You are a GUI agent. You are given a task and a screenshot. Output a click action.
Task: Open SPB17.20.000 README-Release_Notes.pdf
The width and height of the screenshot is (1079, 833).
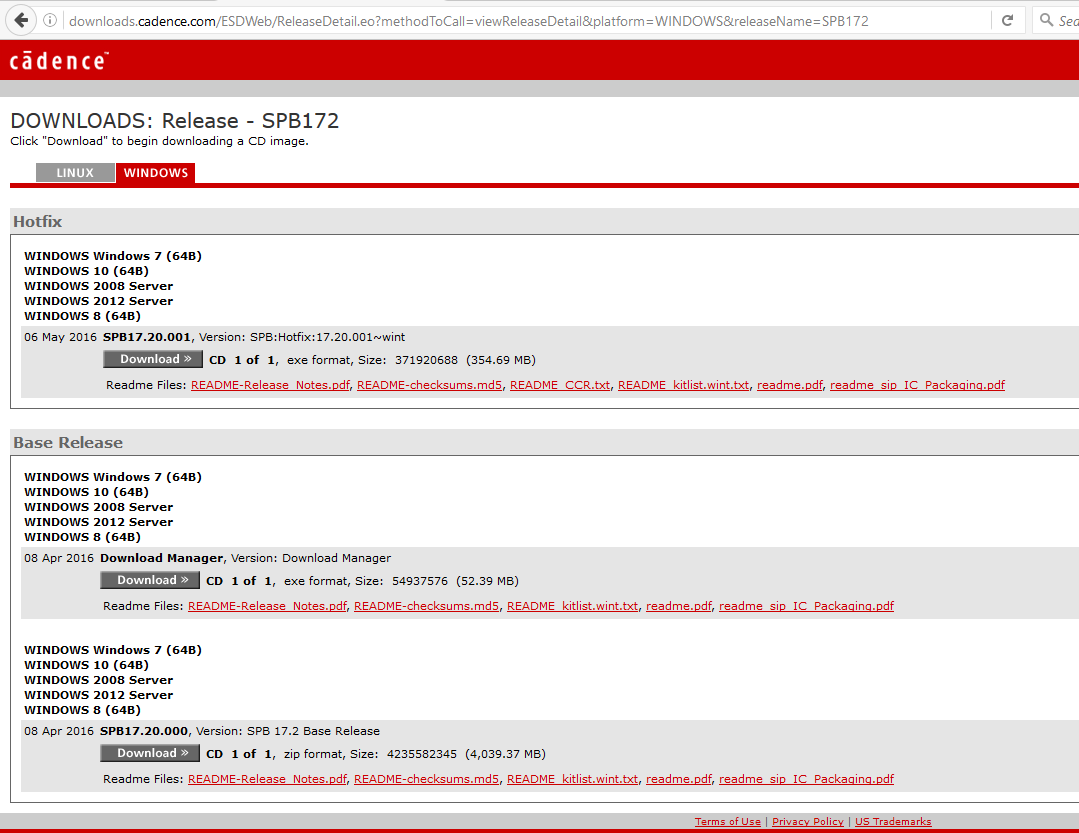click(x=267, y=779)
